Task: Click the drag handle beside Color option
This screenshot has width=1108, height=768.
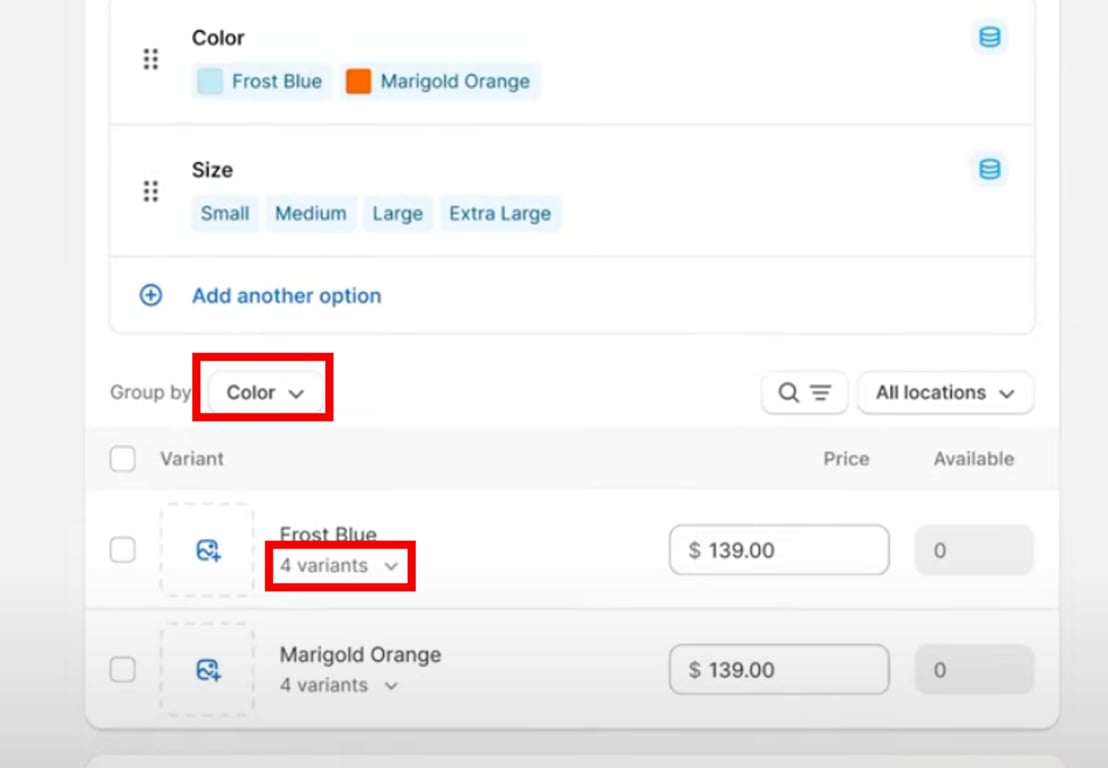Action: coord(151,59)
